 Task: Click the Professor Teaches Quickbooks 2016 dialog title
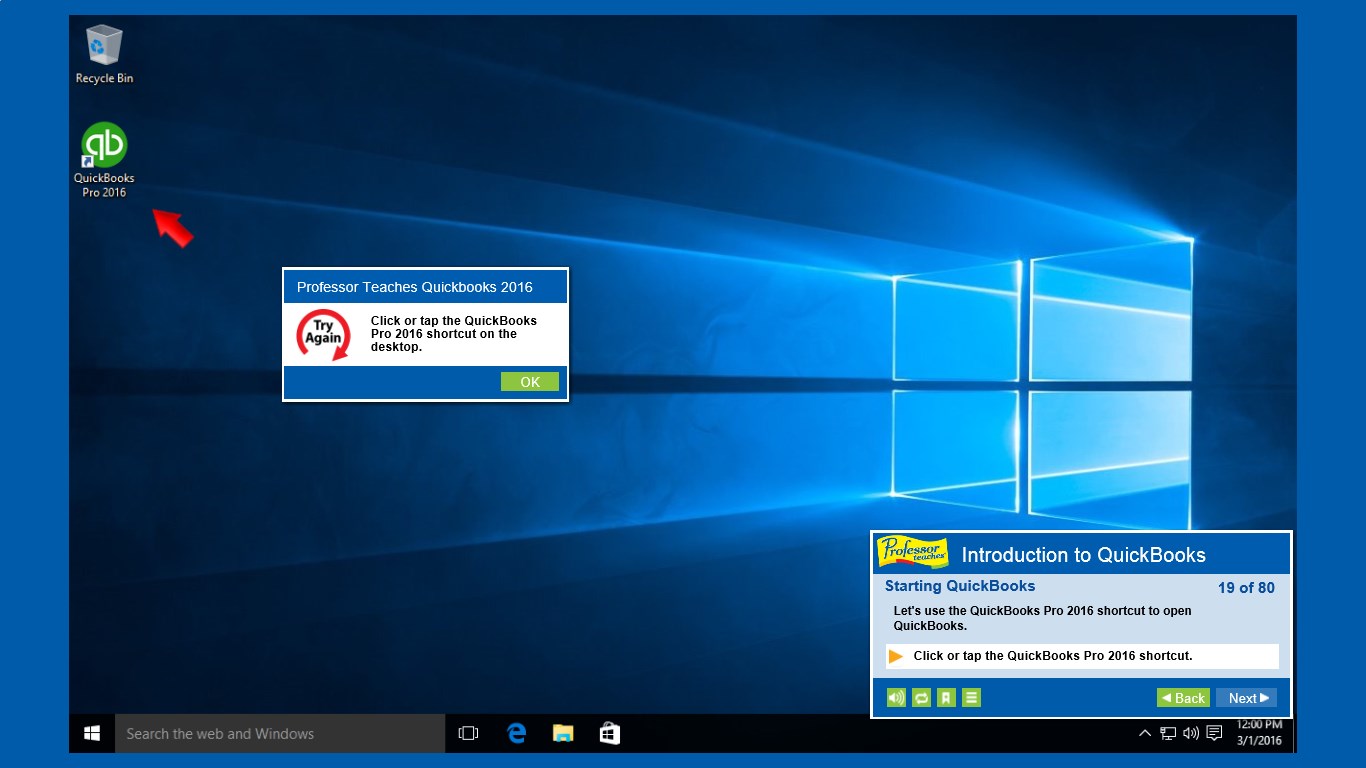(415, 287)
